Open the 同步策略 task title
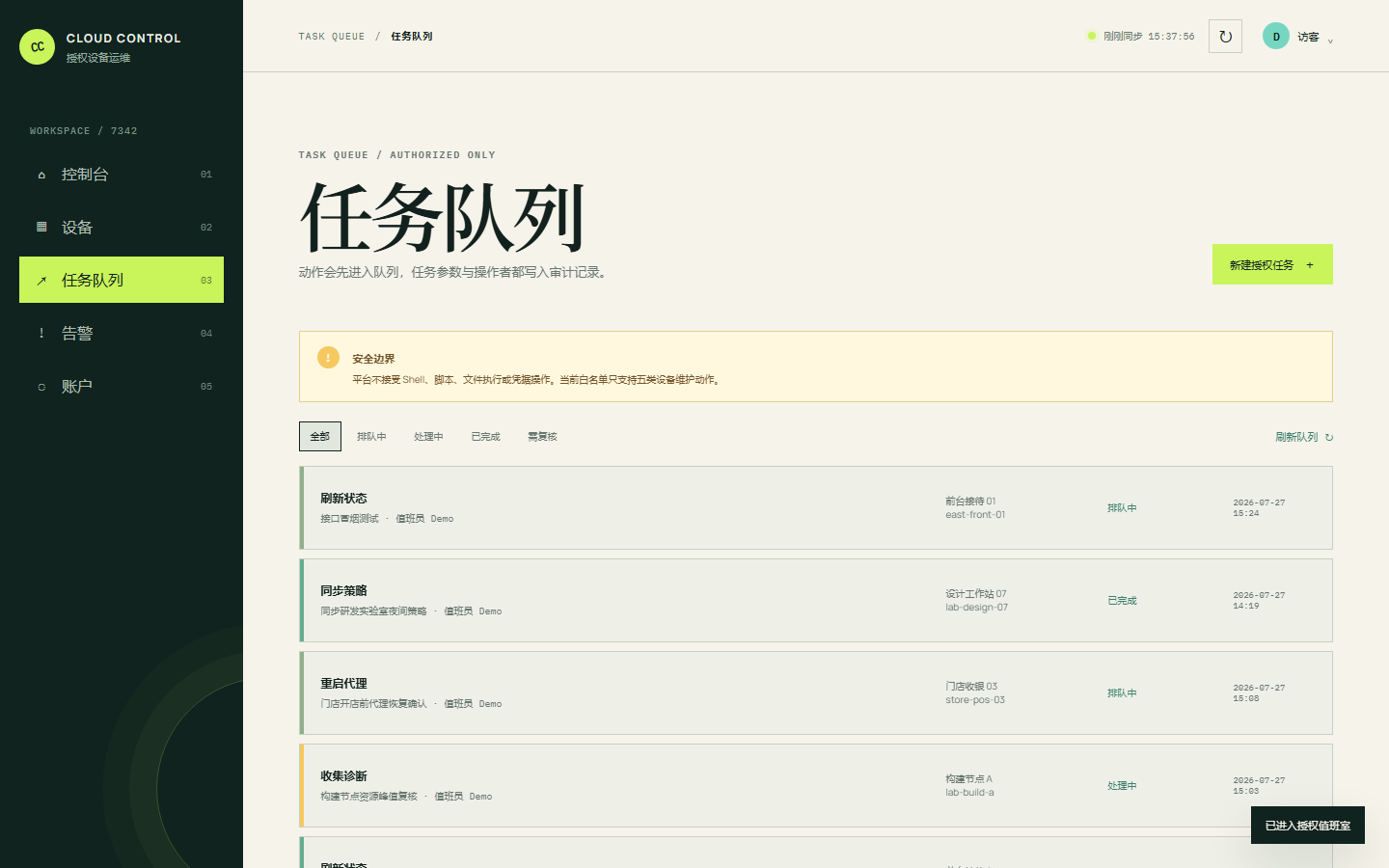The width and height of the screenshot is (1389, 868). pos(343,590)
